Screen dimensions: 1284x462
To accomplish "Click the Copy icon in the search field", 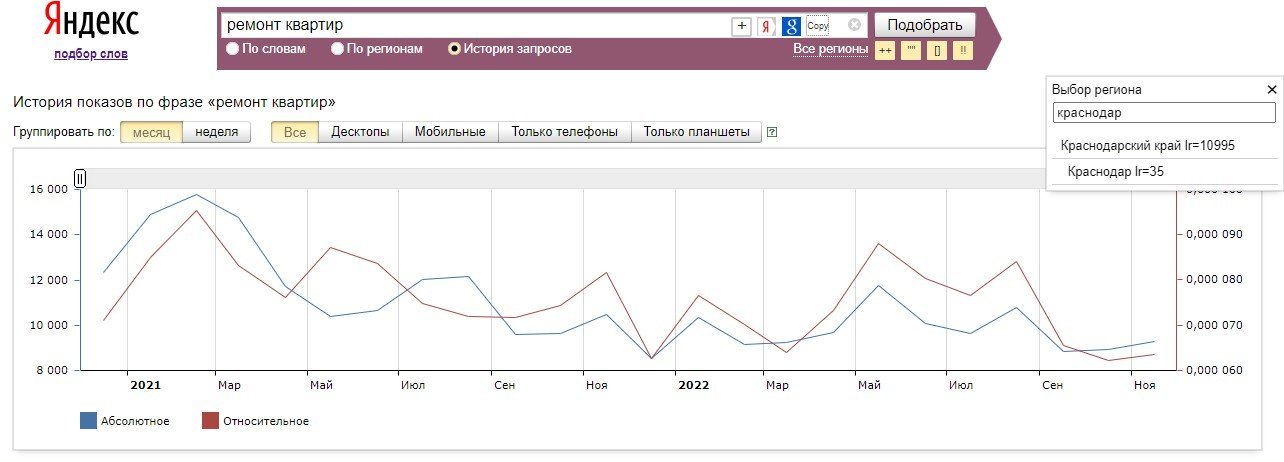I will click(817, 26).
